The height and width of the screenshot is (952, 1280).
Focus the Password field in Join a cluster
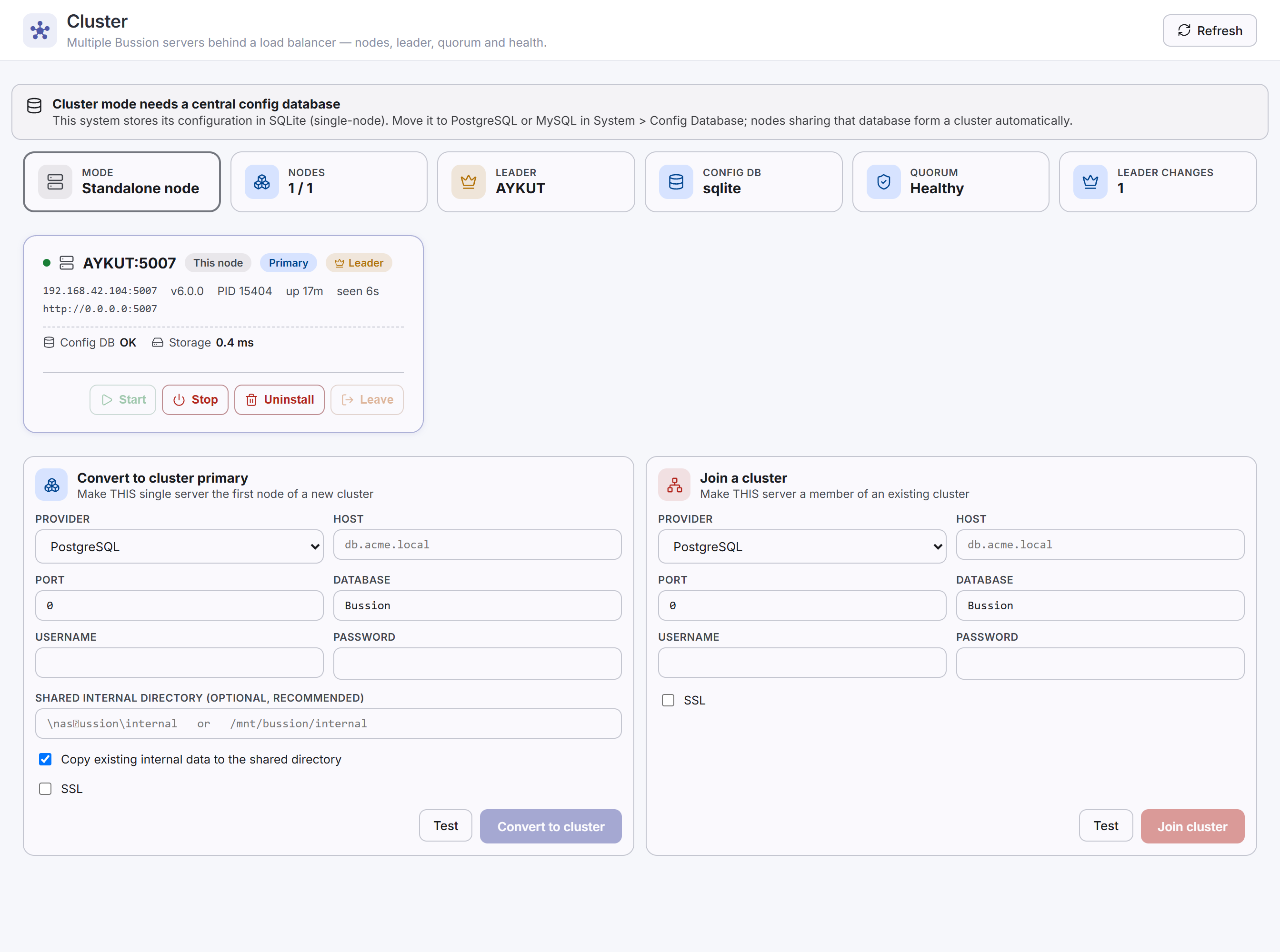tap(1100, 663)
